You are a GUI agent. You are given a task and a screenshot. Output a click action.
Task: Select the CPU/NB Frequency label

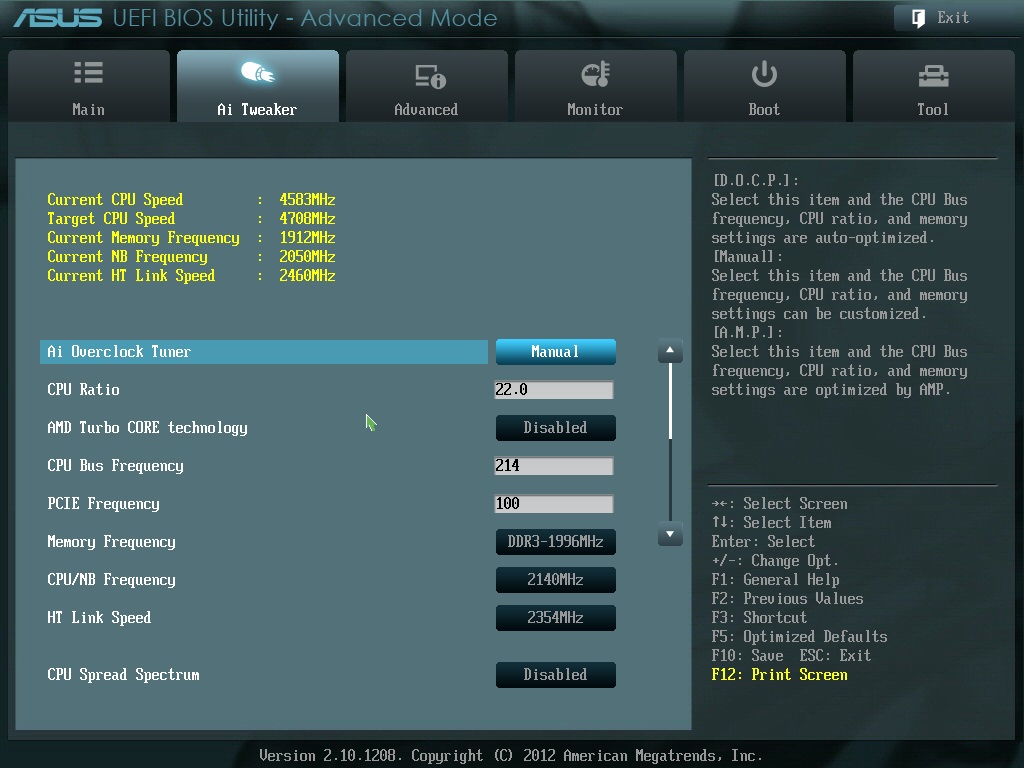coord(112,579)
